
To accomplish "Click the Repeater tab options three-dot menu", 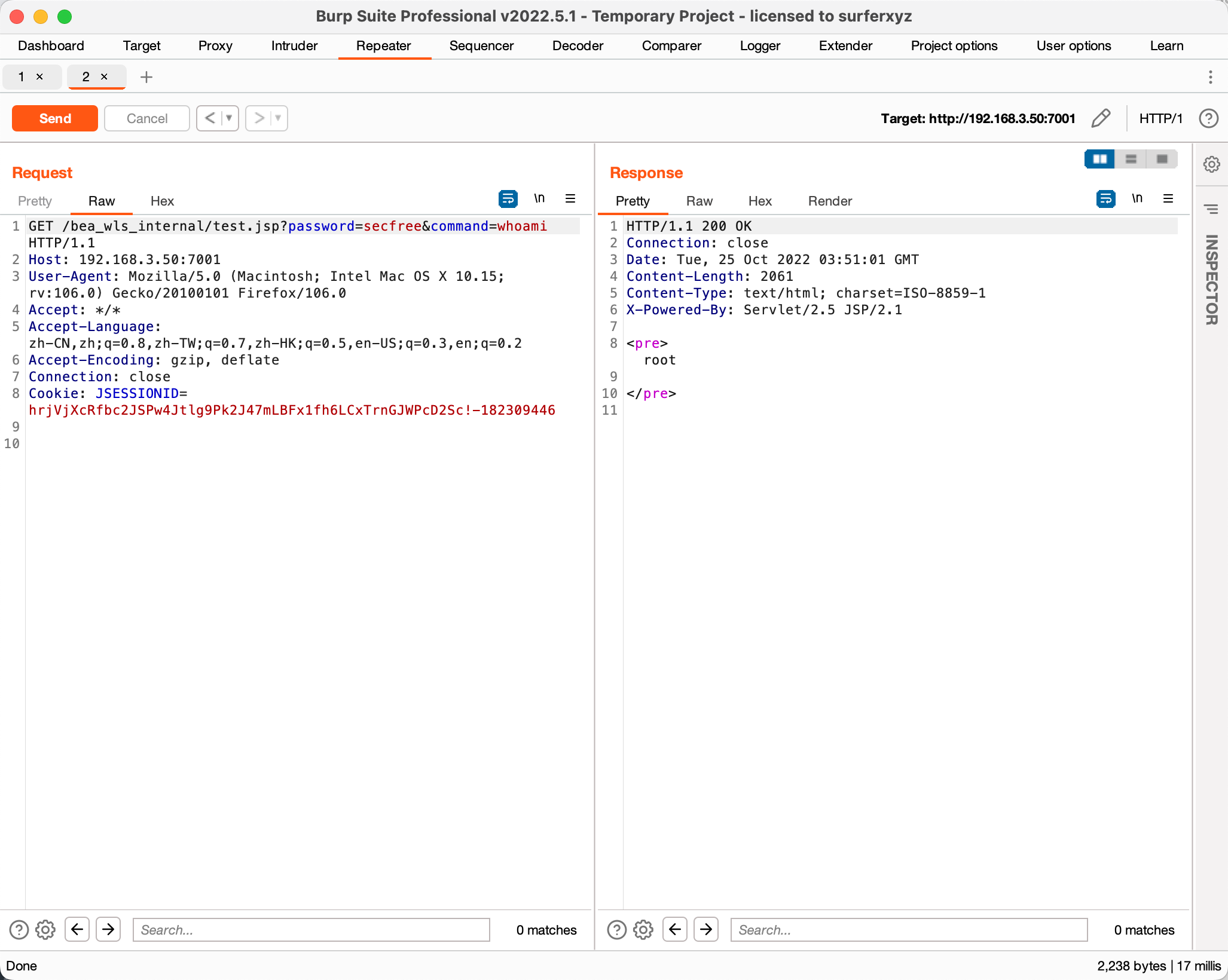I will (x=1210, y=77).
